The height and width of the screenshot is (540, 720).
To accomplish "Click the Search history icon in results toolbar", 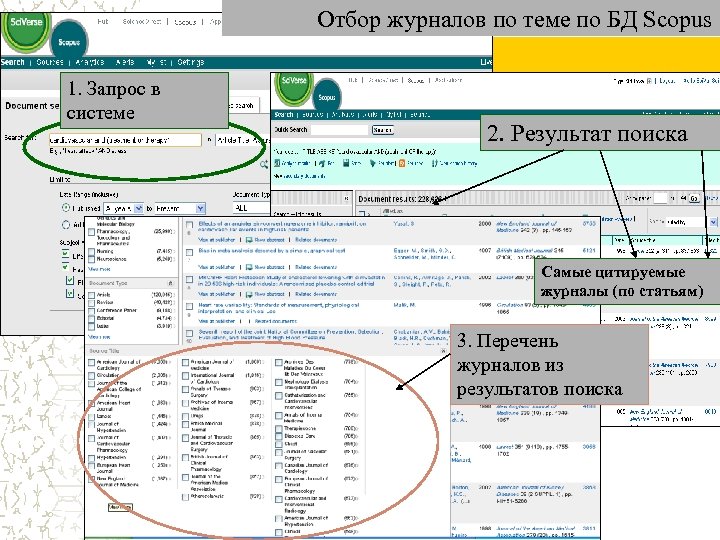I will [x=434, y=163].
